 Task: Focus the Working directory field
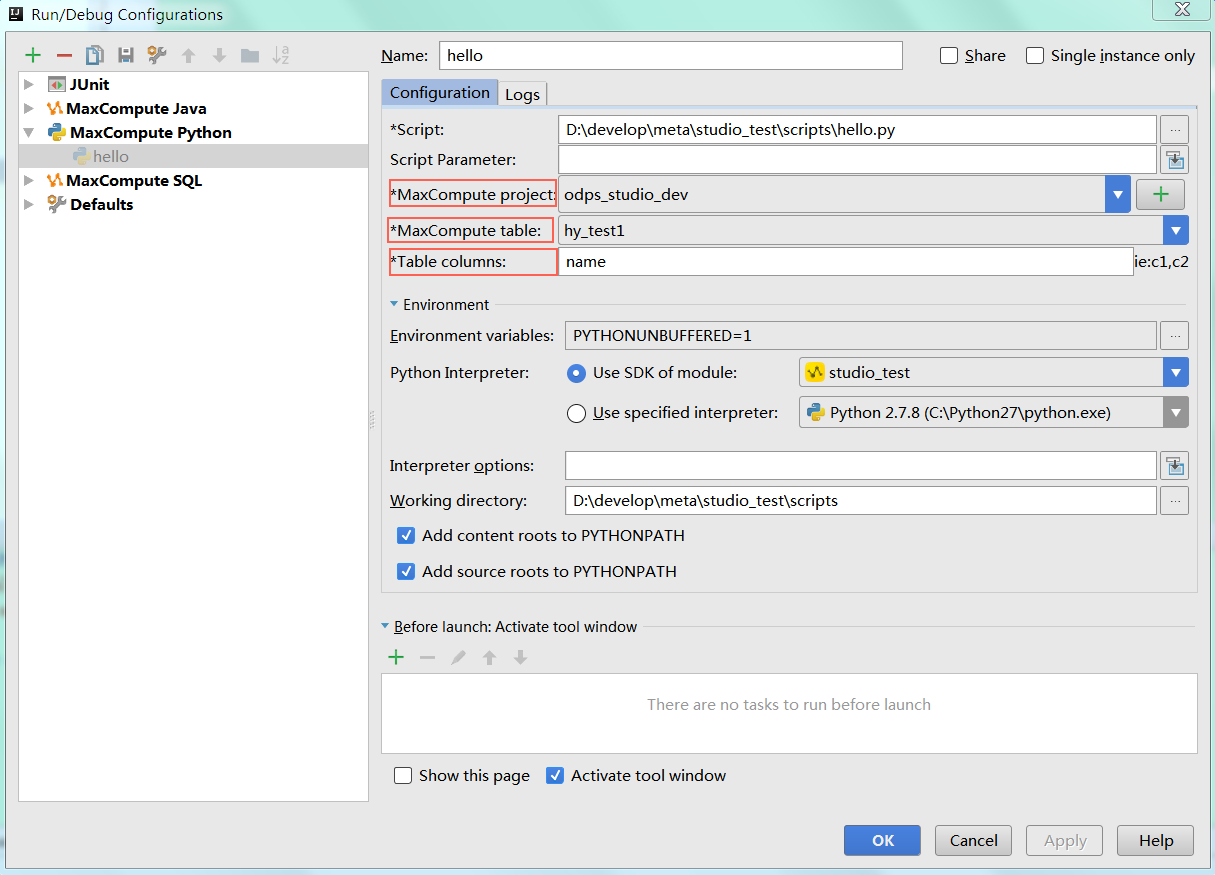point(861,501)
